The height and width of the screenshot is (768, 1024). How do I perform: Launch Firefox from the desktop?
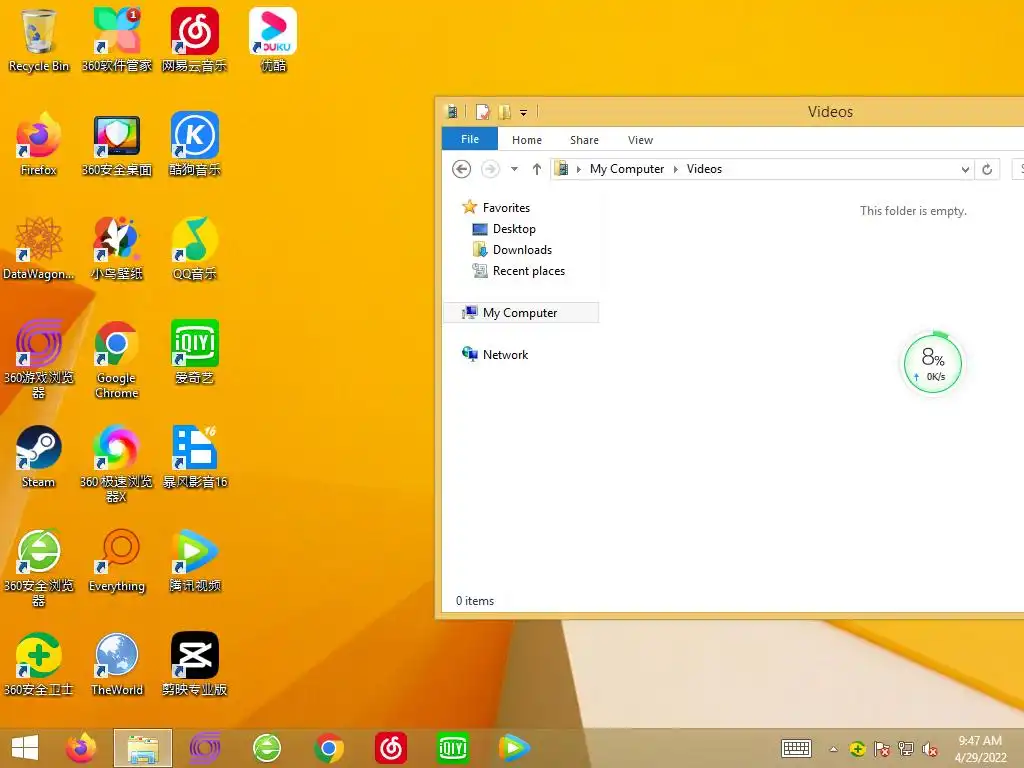pyautogui.click(x=39, y=144)
